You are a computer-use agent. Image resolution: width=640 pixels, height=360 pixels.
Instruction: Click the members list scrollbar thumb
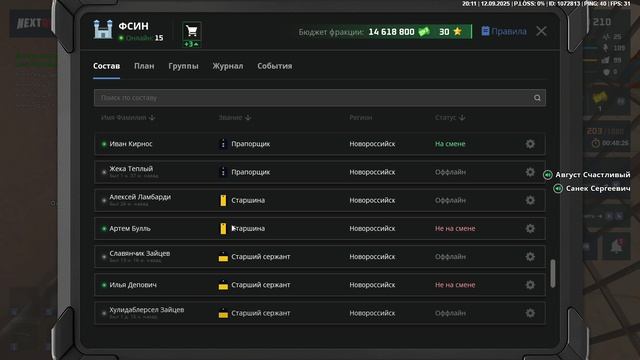(x=553, y=273)
